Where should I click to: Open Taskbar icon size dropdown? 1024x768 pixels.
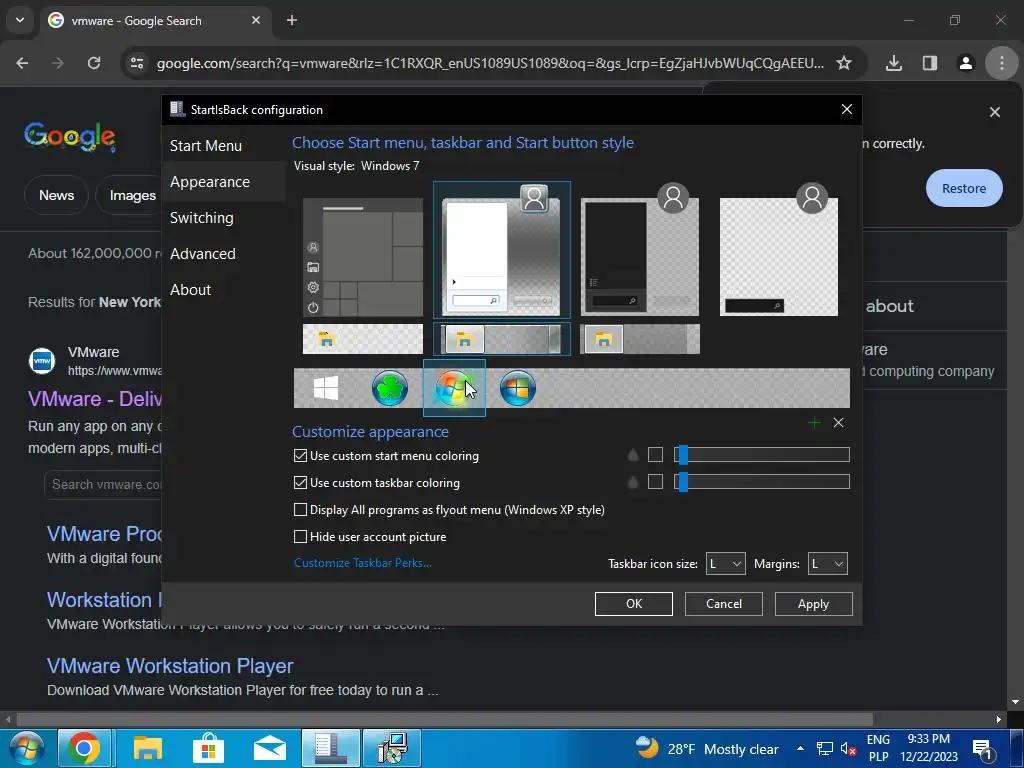726,564
